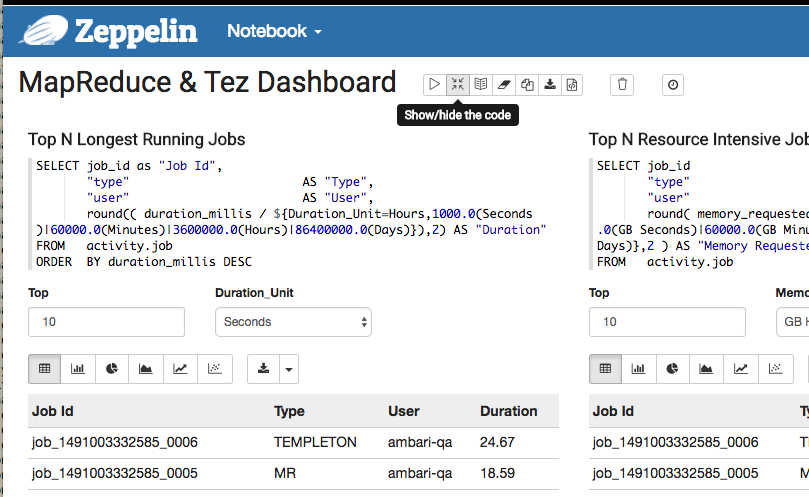This screenshot has height=497, width=809.
Task: Toggle show/hide output with the book icon
Action: (x=480, y=85)
